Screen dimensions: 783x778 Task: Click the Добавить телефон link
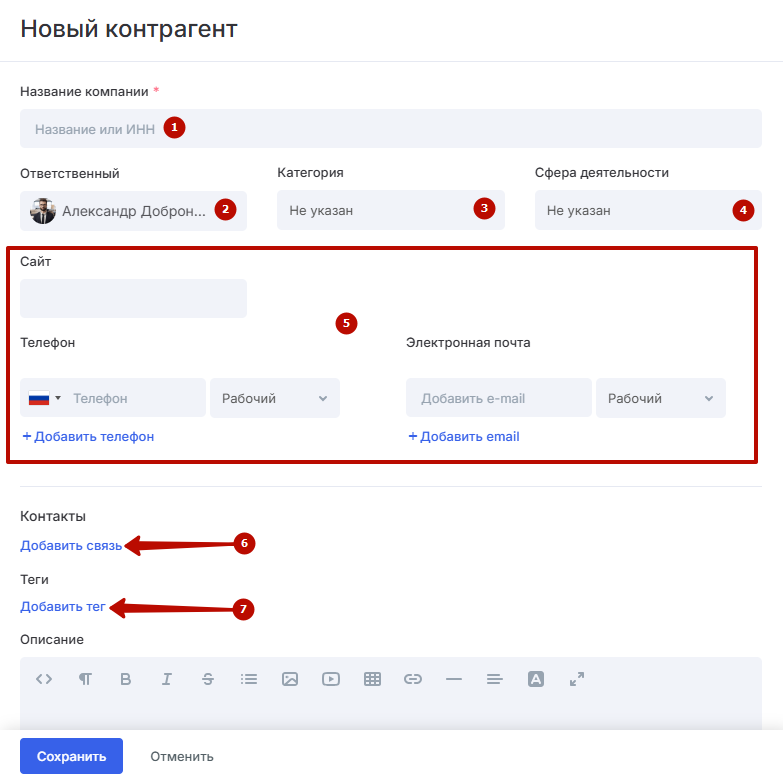click(x=88, y=437)
